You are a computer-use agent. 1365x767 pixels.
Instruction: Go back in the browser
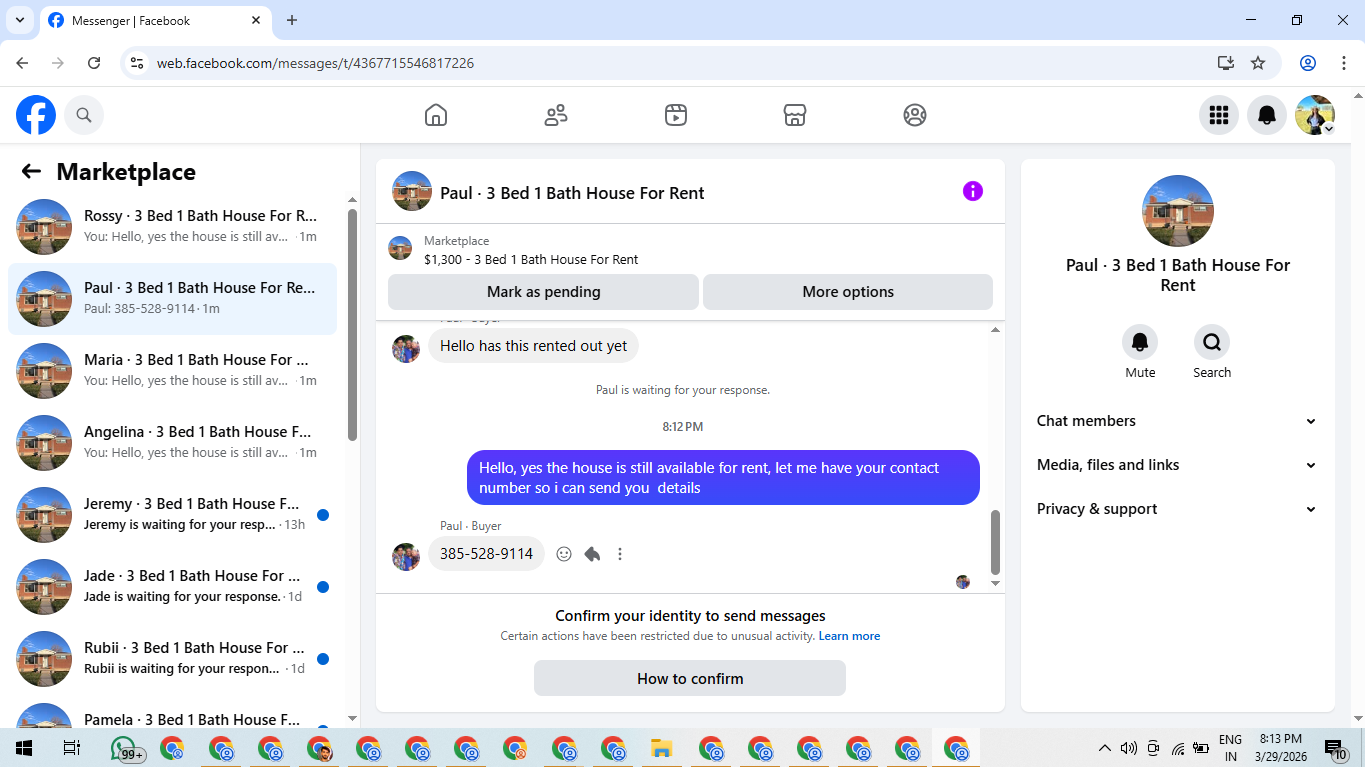pos(22,63)
